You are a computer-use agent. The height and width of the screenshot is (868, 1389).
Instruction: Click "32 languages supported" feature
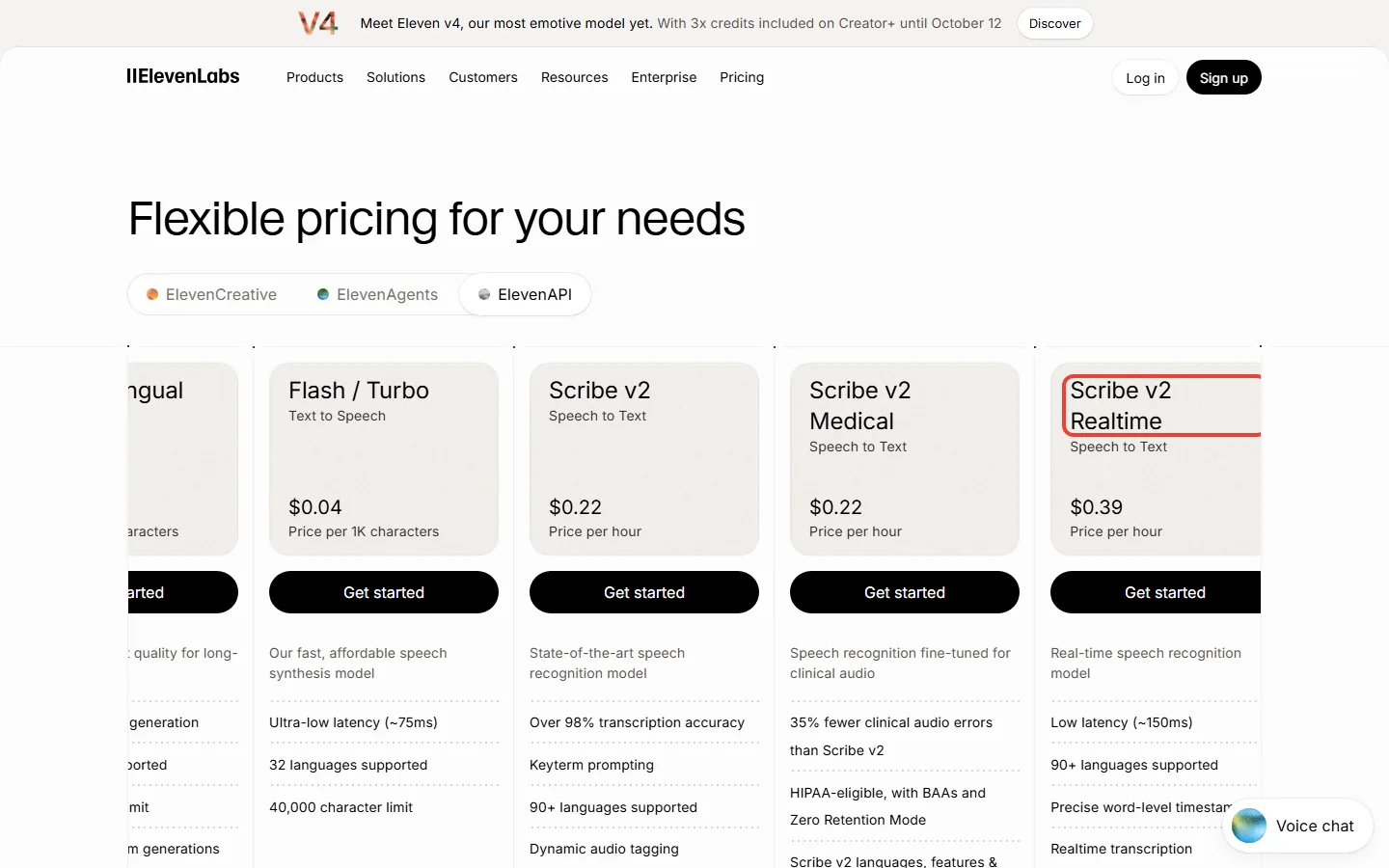coord(348,765)
